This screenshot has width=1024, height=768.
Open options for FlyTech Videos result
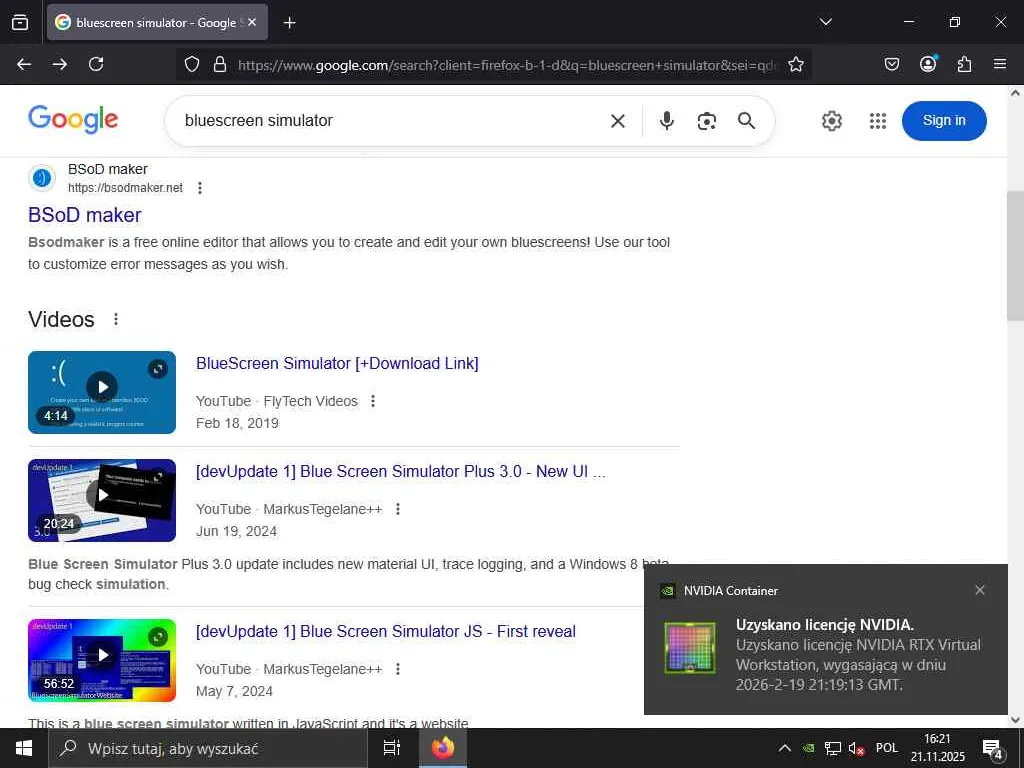373,401
